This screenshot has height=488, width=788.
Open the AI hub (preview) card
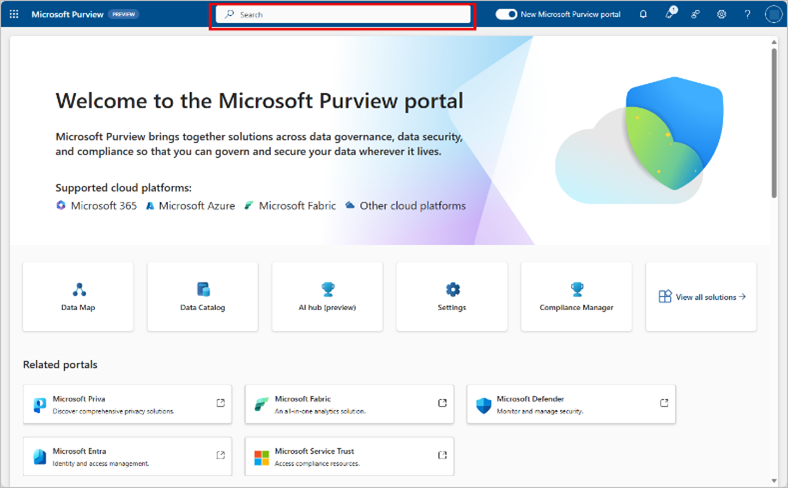pos(327,297)
